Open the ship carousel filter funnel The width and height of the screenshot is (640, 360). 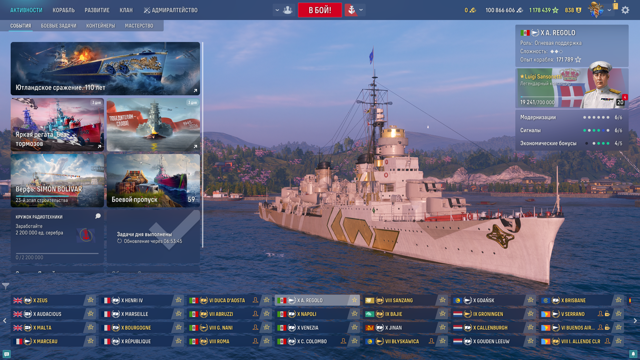(x=5, y=287)
